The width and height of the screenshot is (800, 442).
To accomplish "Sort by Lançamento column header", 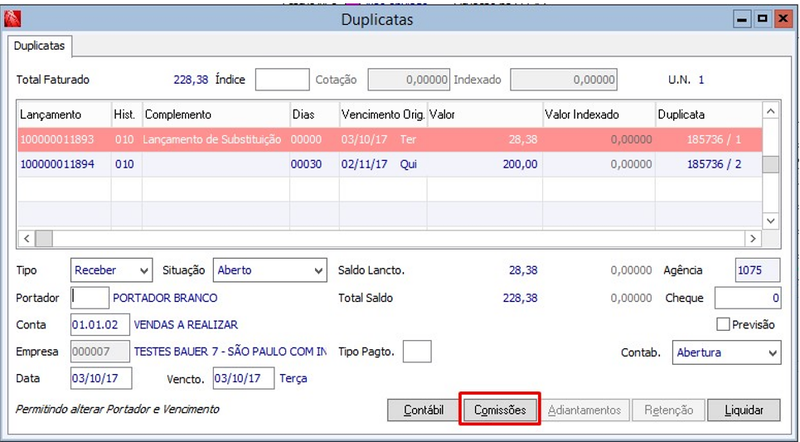I will coord(64,114).
